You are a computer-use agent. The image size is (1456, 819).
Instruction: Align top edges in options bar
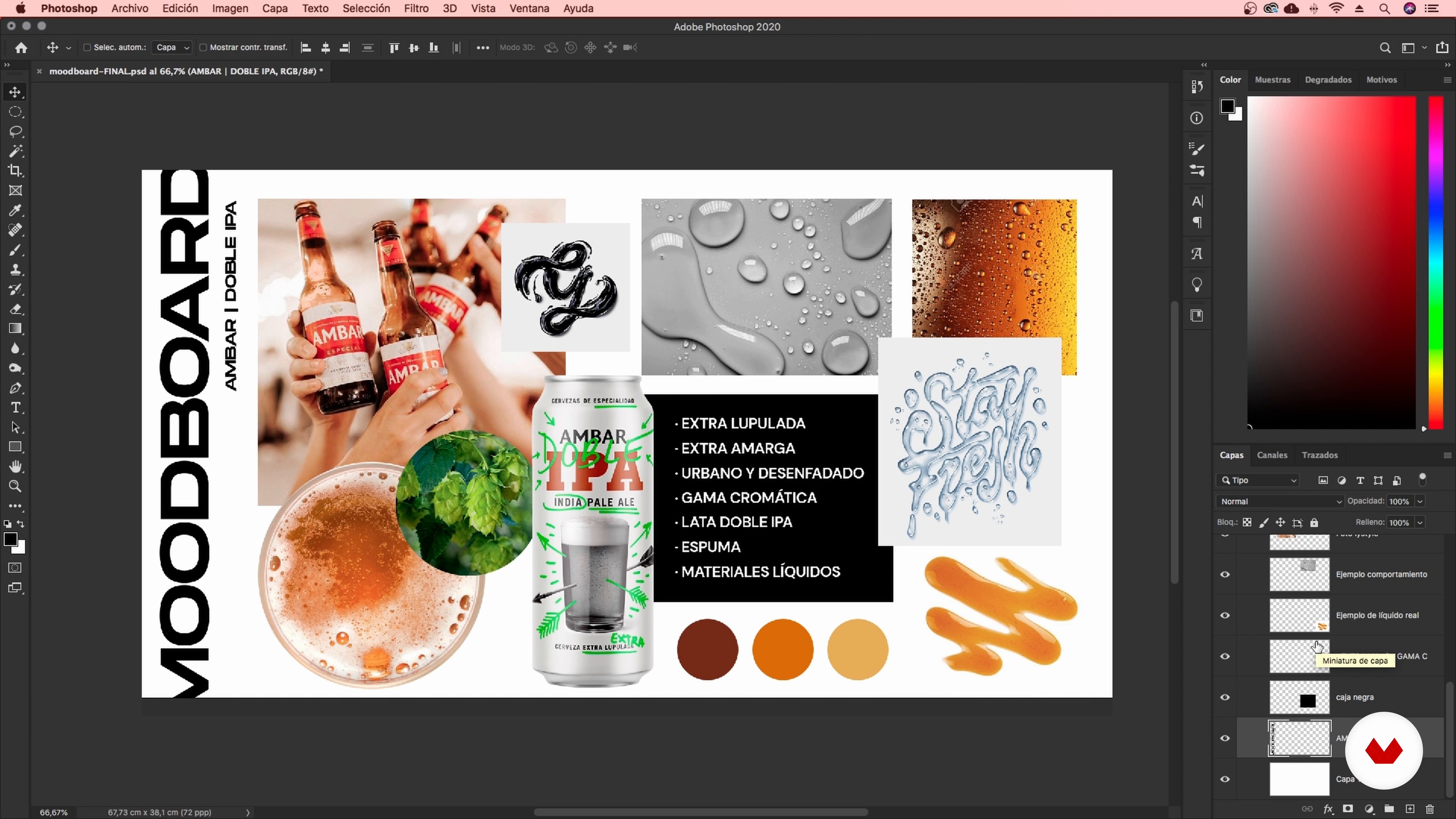click(394, 47)
